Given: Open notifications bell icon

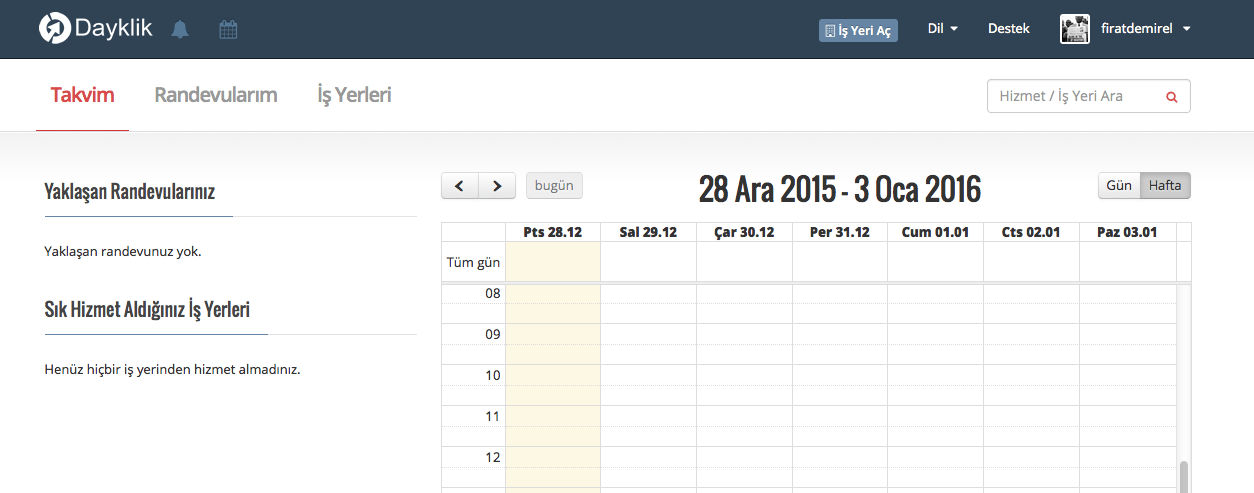Looking at the screenshot, I should [180, 30].
